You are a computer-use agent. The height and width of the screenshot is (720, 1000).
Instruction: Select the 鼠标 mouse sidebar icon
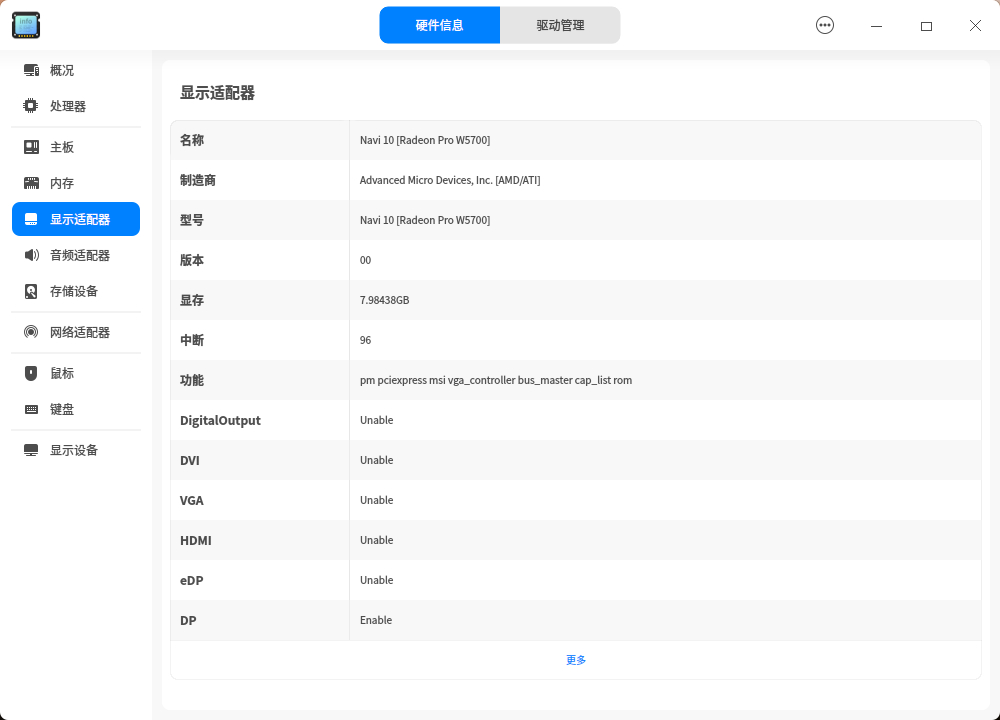click(x=30, y=372)
